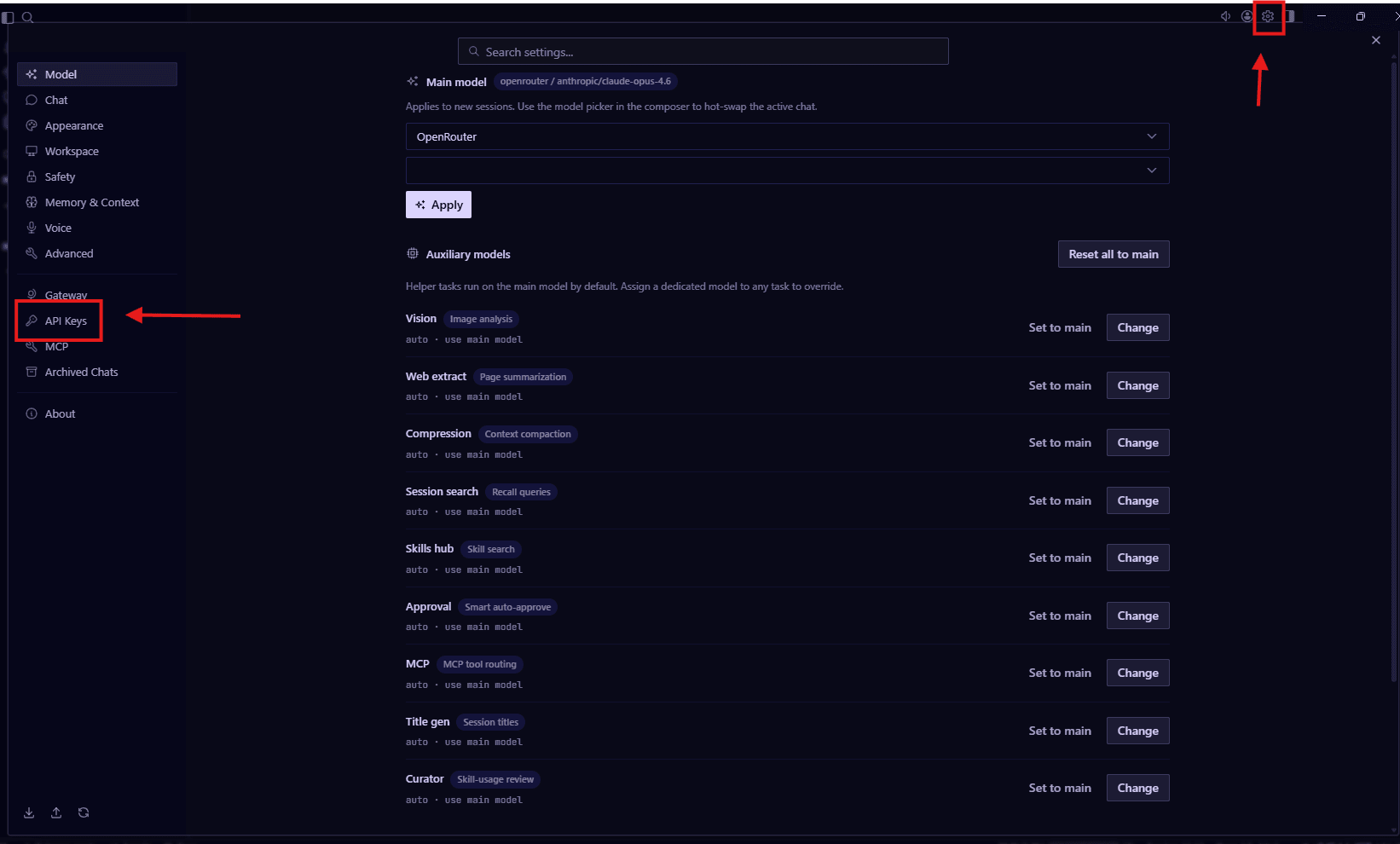
Task: Change the Approval model
Action: (1137, 616)
